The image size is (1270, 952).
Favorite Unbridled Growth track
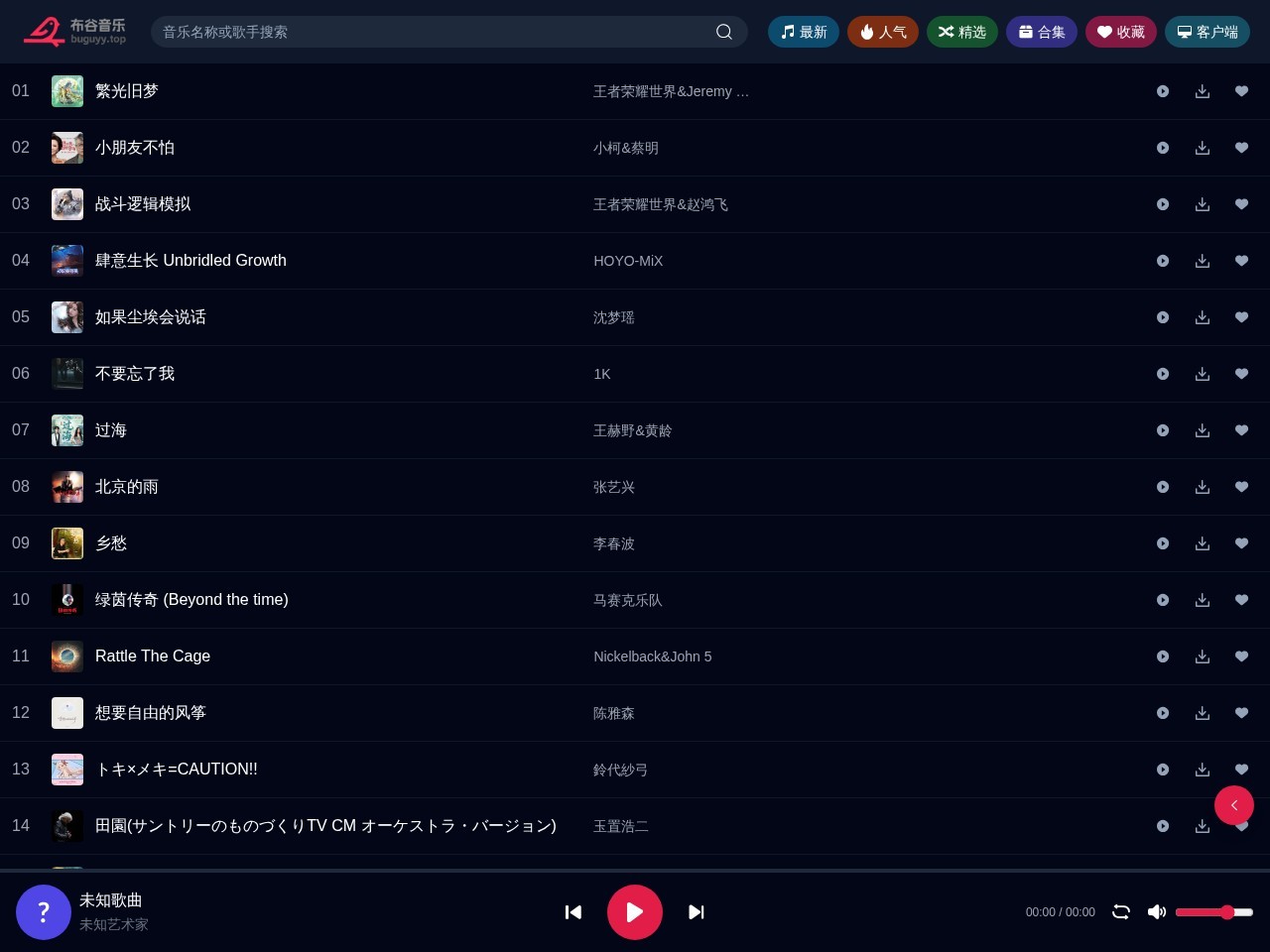[x=1241, y=261]
